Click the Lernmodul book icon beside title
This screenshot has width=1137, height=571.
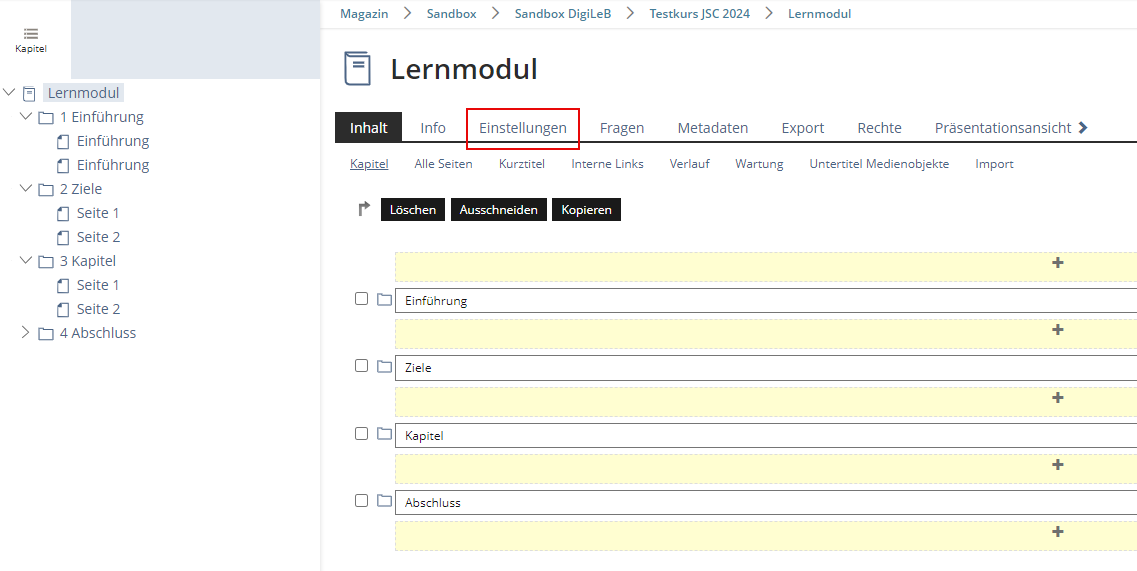click(357, 69)
